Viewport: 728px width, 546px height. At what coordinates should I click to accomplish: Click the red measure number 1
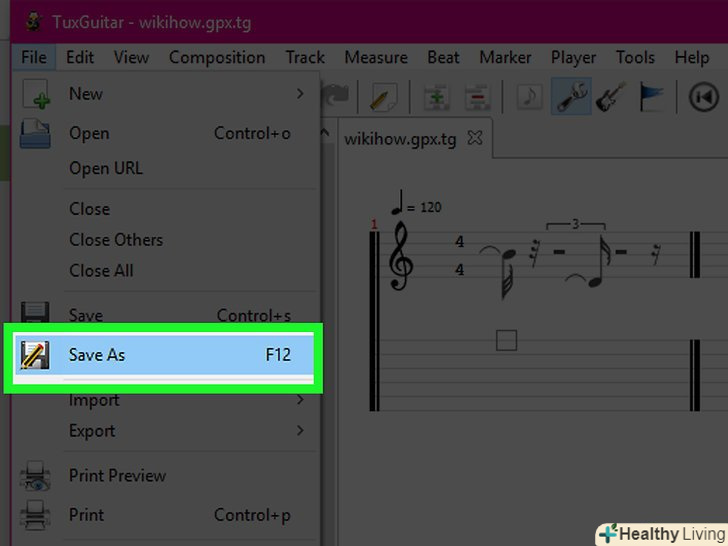[374, 225]
